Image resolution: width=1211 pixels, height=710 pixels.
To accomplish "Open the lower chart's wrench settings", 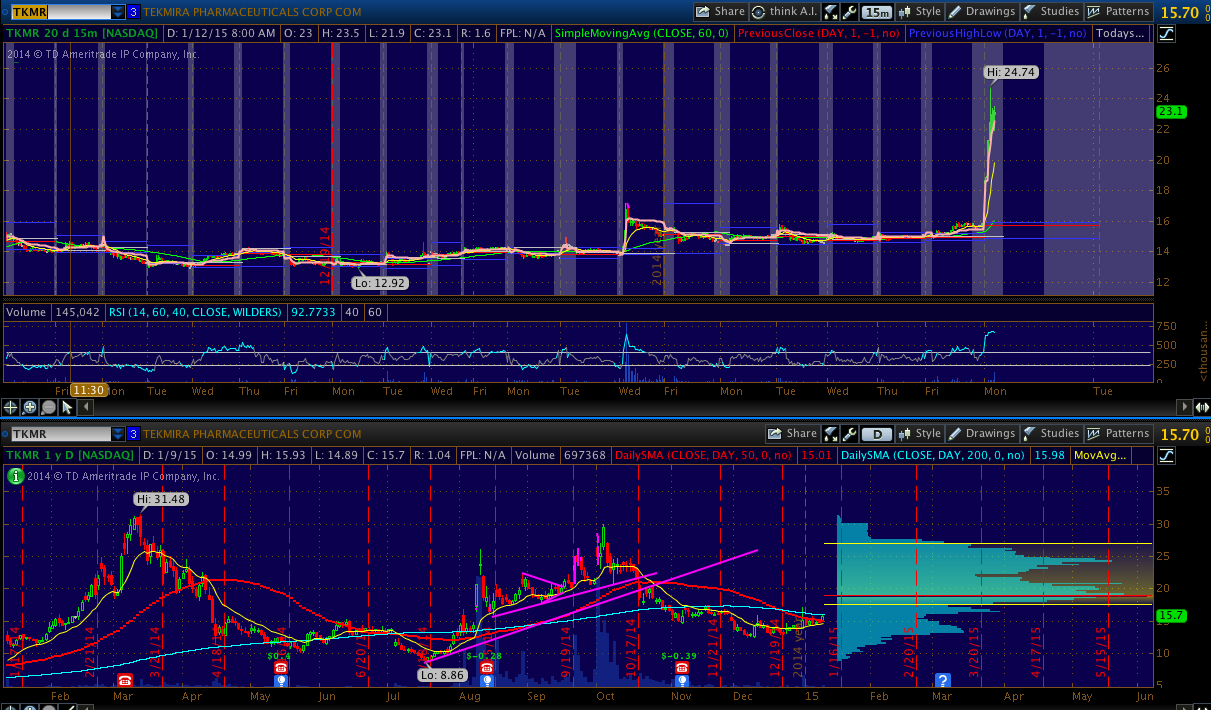I will pos(849,434).
